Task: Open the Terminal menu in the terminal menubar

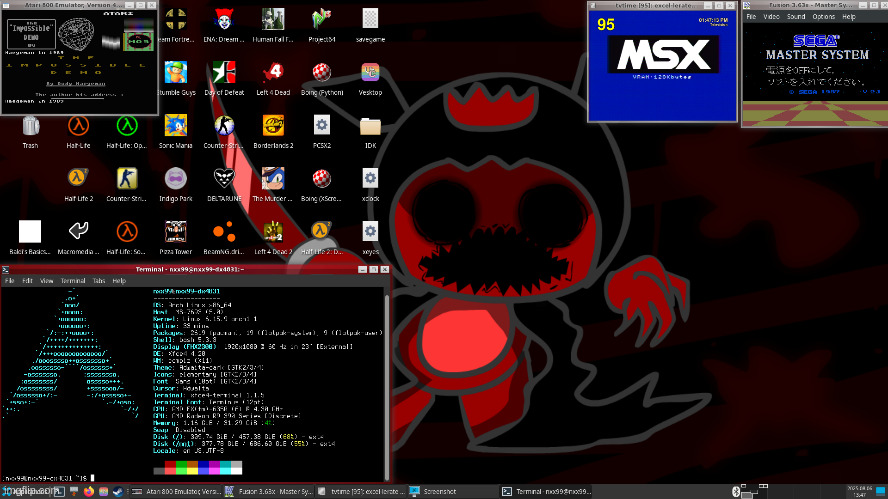Action: [x=73, y=281]
